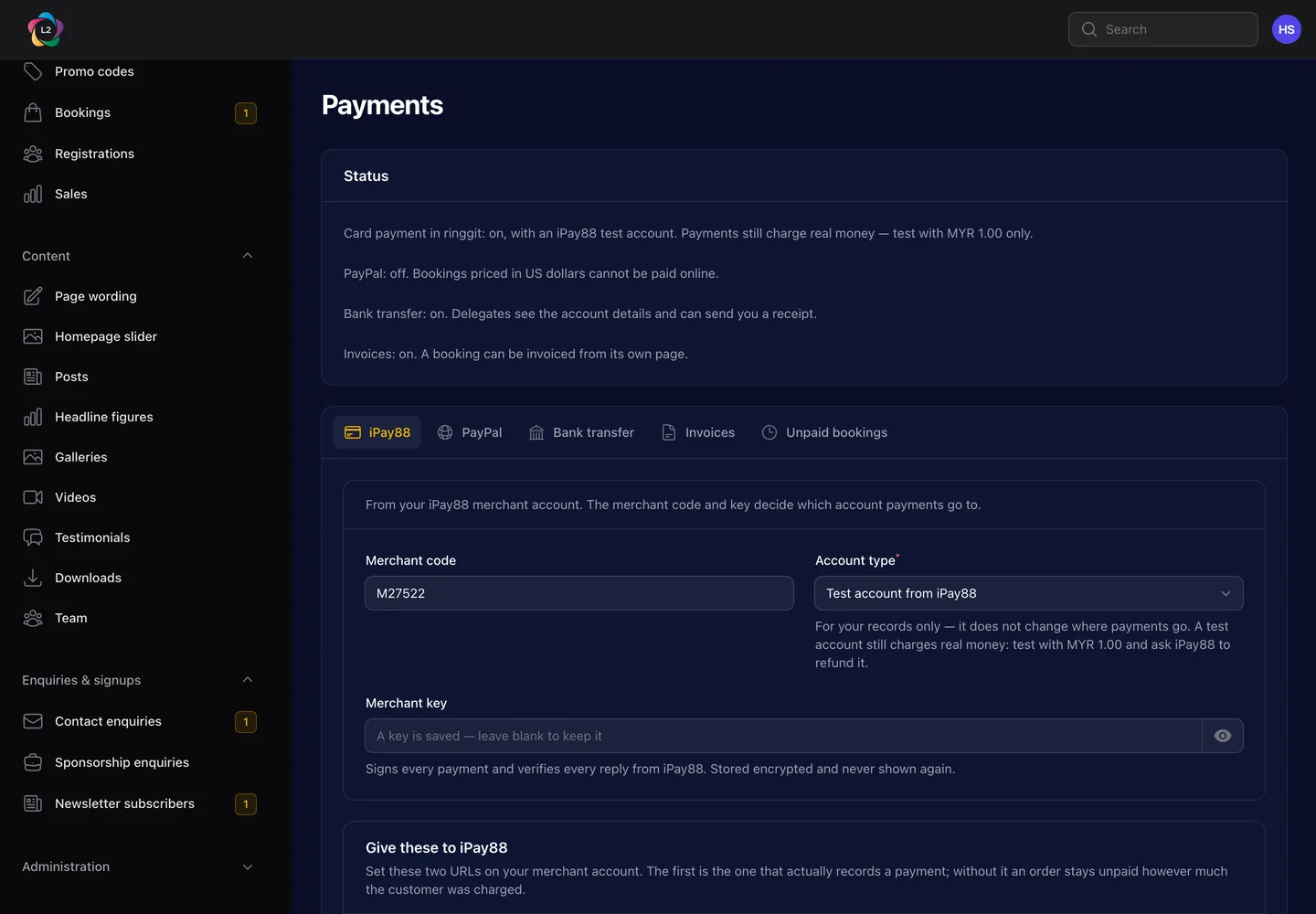This screenshot has width=1316, height=914.
Task: Switch to the PayPal tab
Action: (x=470, y=432)
